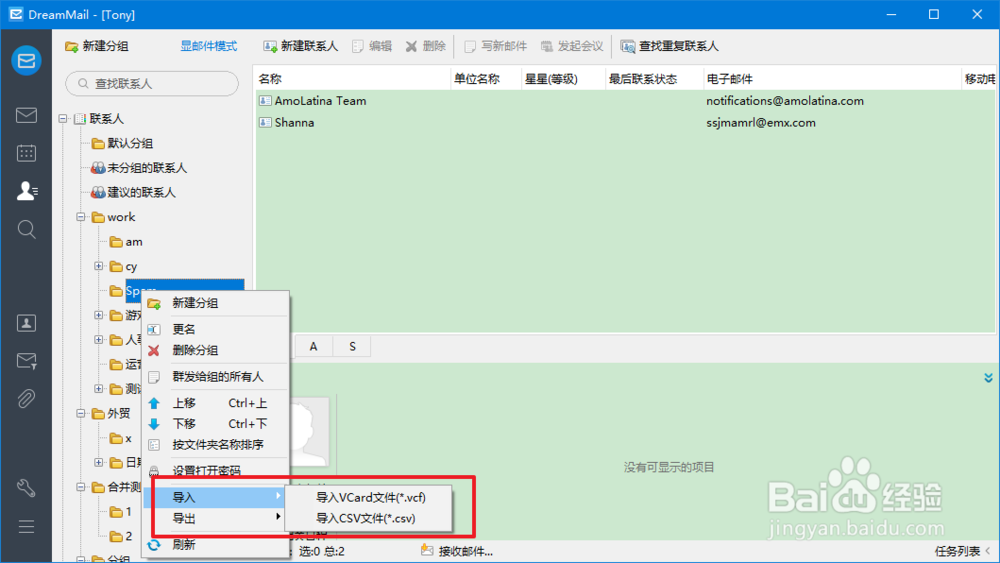This screenshot has width=1000, height=563.
Task: Collapse the 外贸 folder node
Action: coord(81,413)
